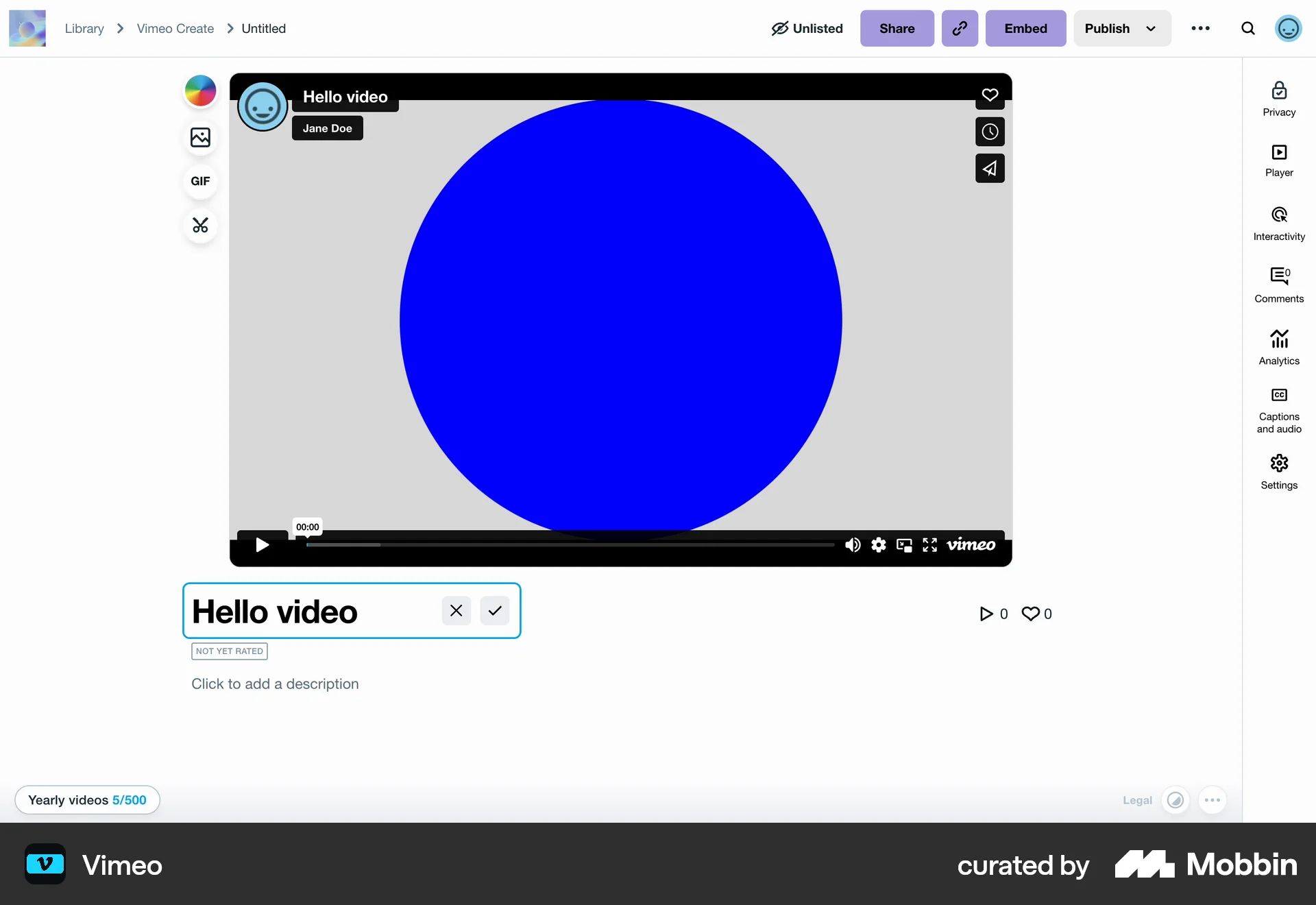1316x905 pixels.
Task: Confirm title edit with checkmark
Action: tap(494, 610)
